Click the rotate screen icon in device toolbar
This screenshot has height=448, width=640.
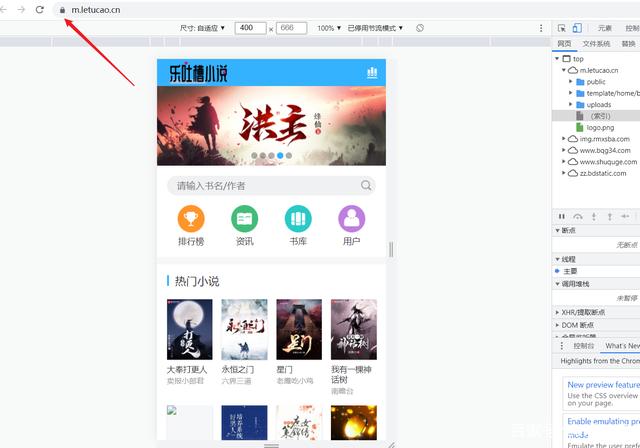coord(420,28)
